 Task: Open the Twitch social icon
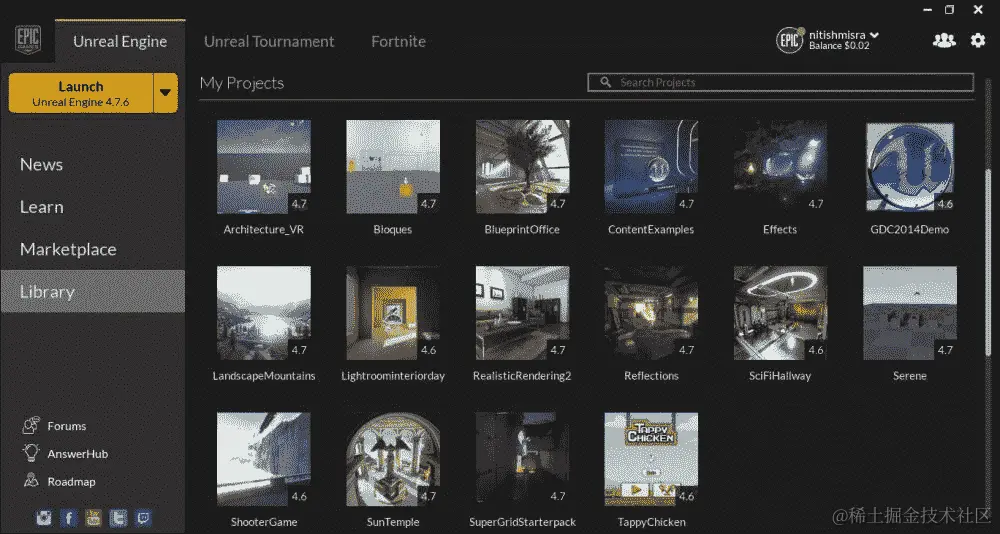coord(143,517)
